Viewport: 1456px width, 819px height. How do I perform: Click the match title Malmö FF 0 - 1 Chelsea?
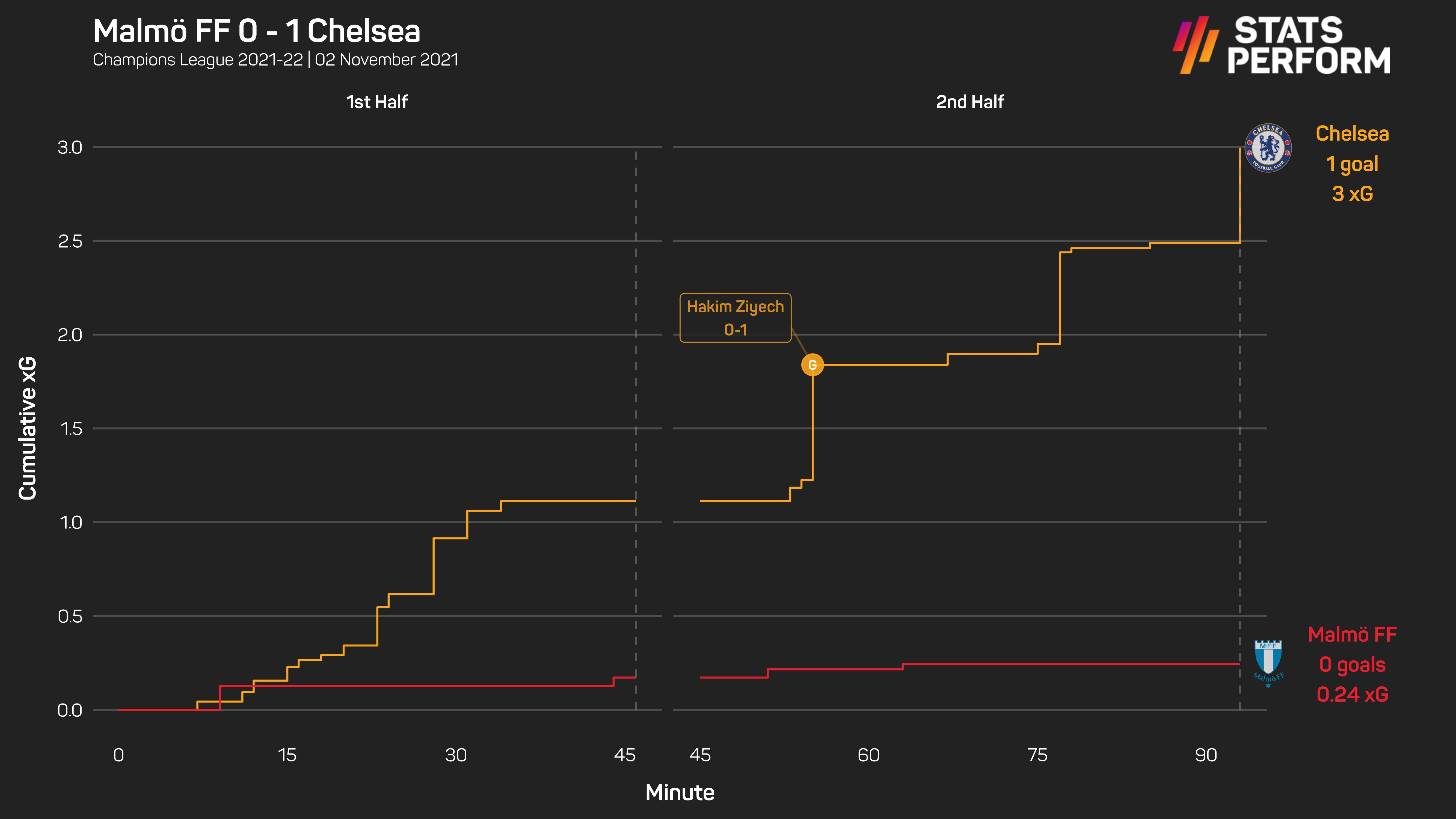click(x=257, y=31)
